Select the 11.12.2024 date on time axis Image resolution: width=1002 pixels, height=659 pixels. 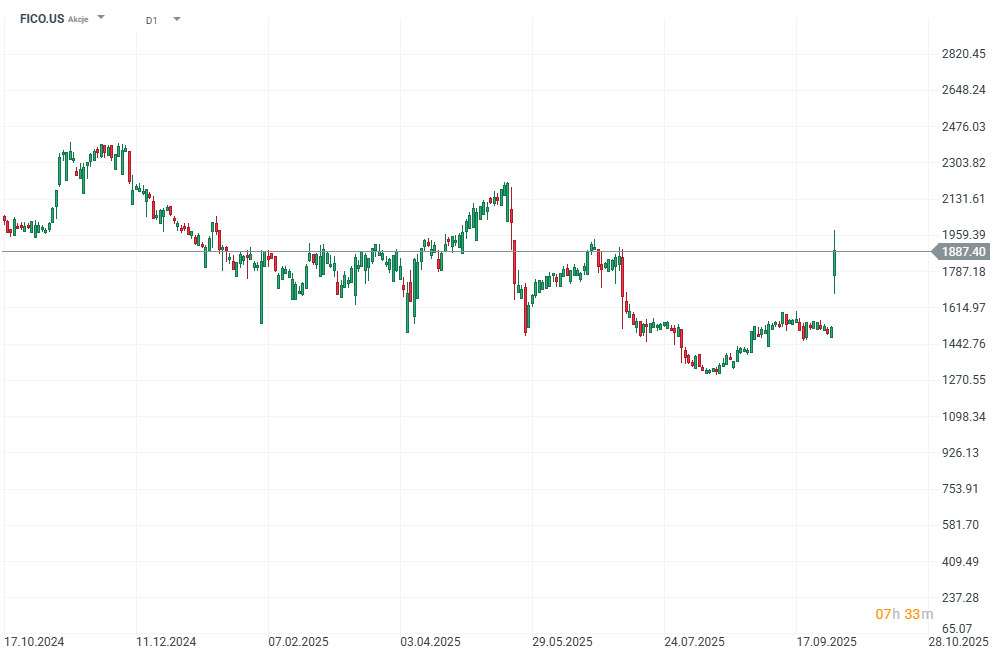coord(166,641)
